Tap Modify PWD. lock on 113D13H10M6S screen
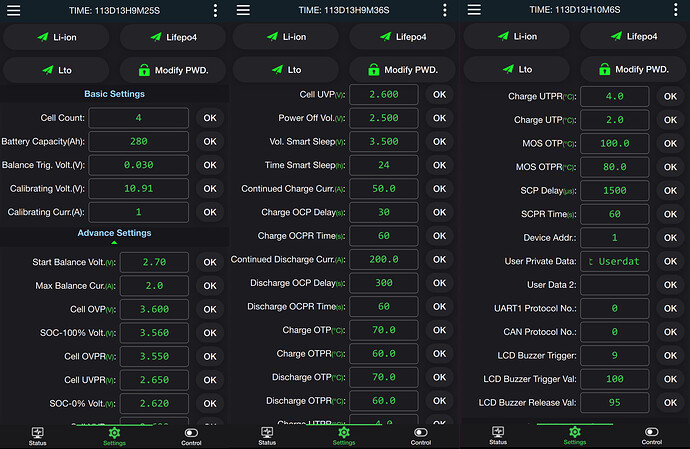 (x=633, y=69)
